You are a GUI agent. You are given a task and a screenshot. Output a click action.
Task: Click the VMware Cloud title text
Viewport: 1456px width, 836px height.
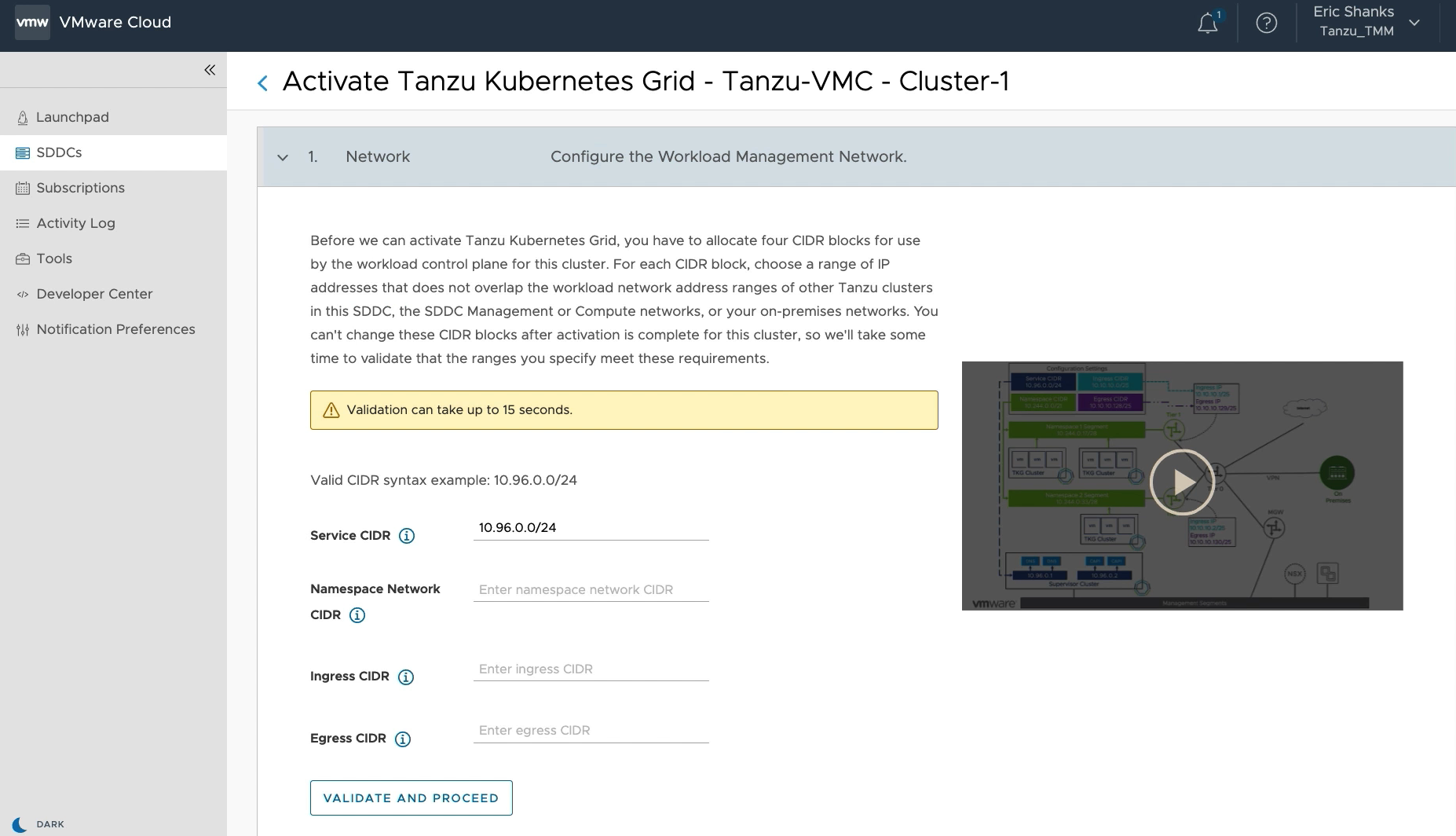click(x=115, y=22)
